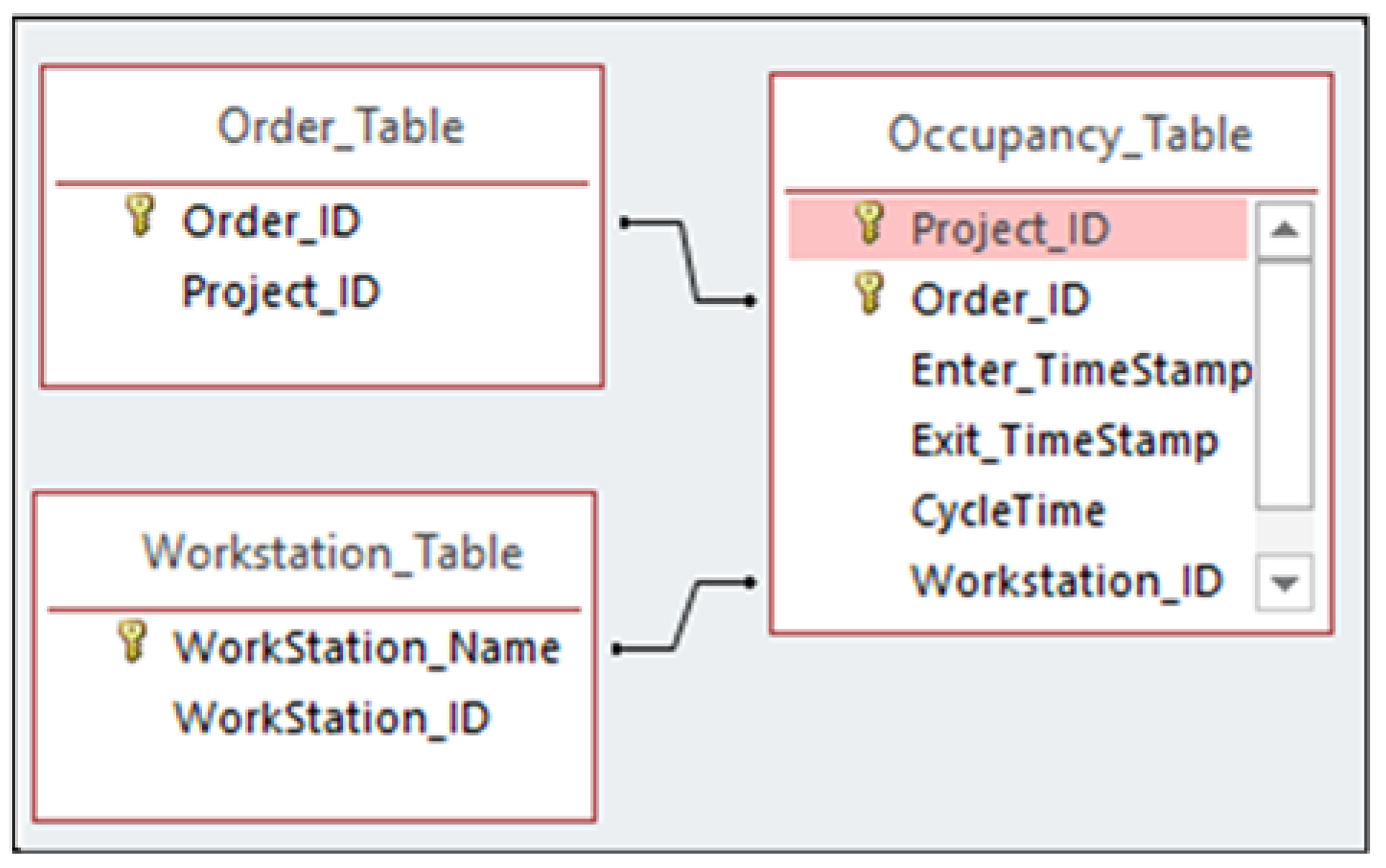Screen dimensions: 1386x868
Task: Select Project_ID field in Order_Table
Action: click(280, 292)
